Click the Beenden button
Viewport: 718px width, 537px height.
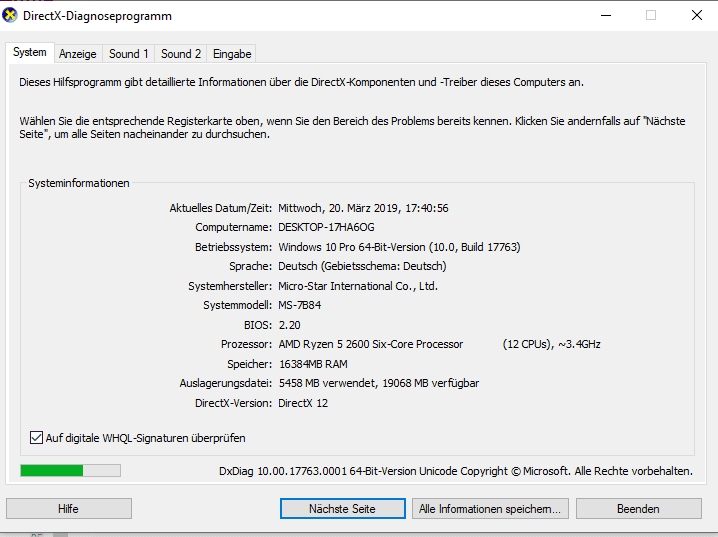638,509
